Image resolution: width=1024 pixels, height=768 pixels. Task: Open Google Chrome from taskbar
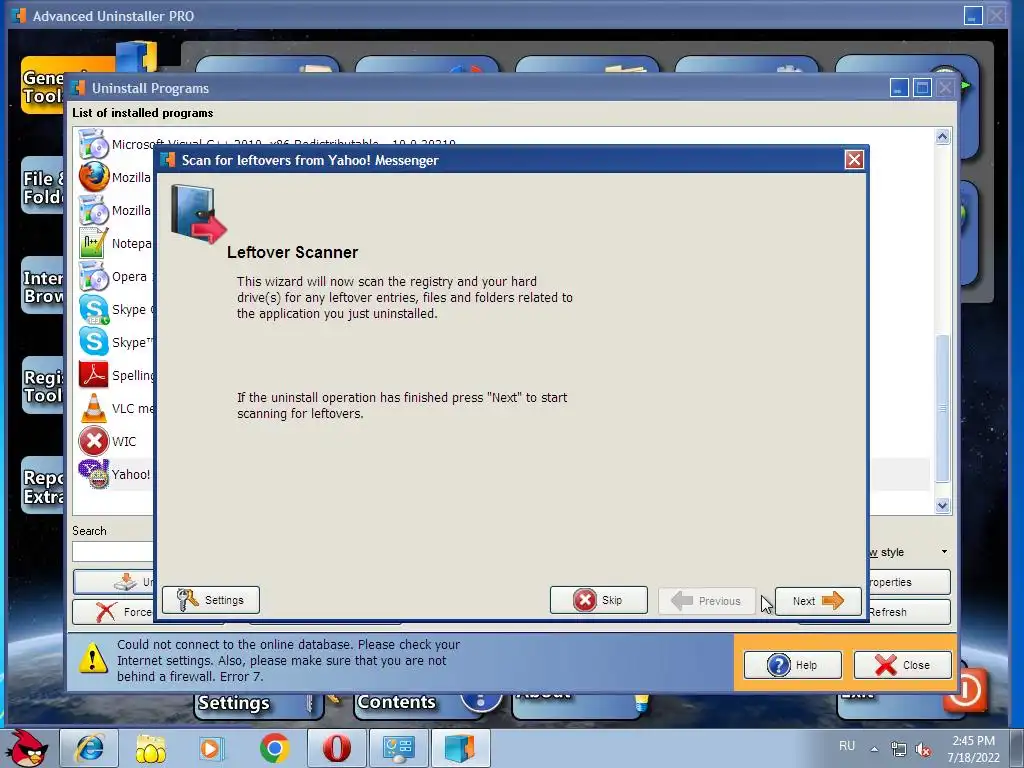tap(274, 748)
